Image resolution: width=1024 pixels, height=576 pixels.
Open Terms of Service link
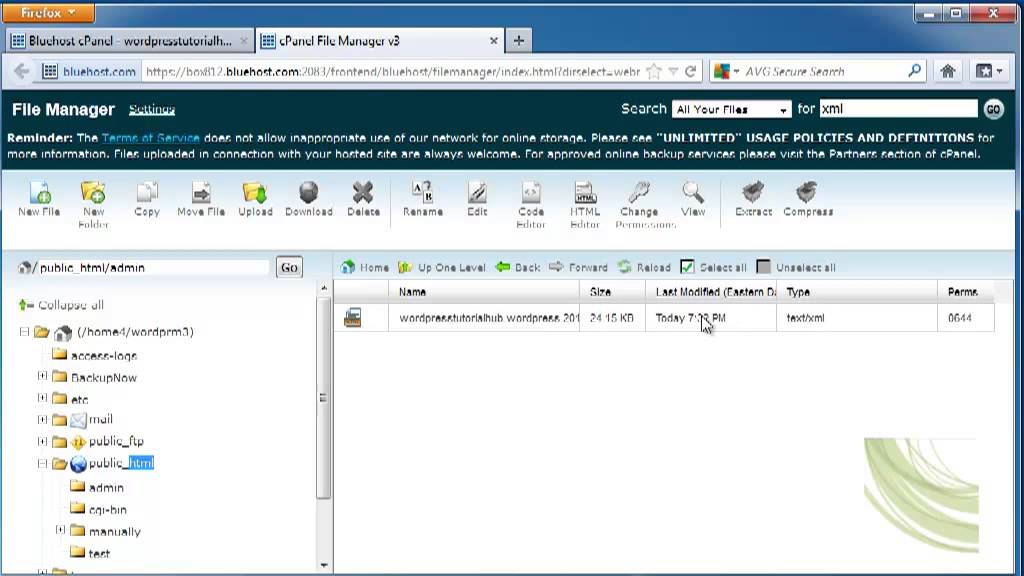point(151,138)
